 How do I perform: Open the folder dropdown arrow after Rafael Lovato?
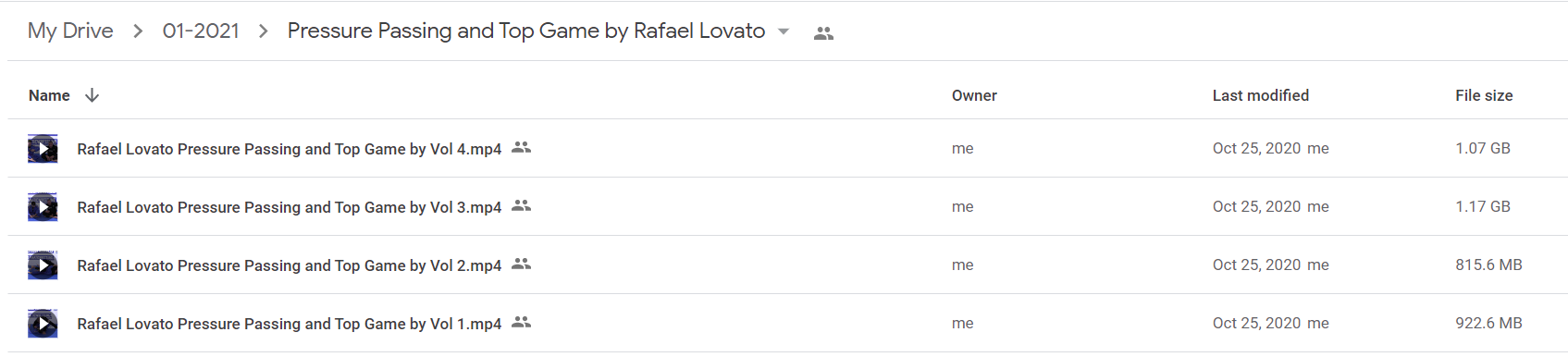pos(784,31)
